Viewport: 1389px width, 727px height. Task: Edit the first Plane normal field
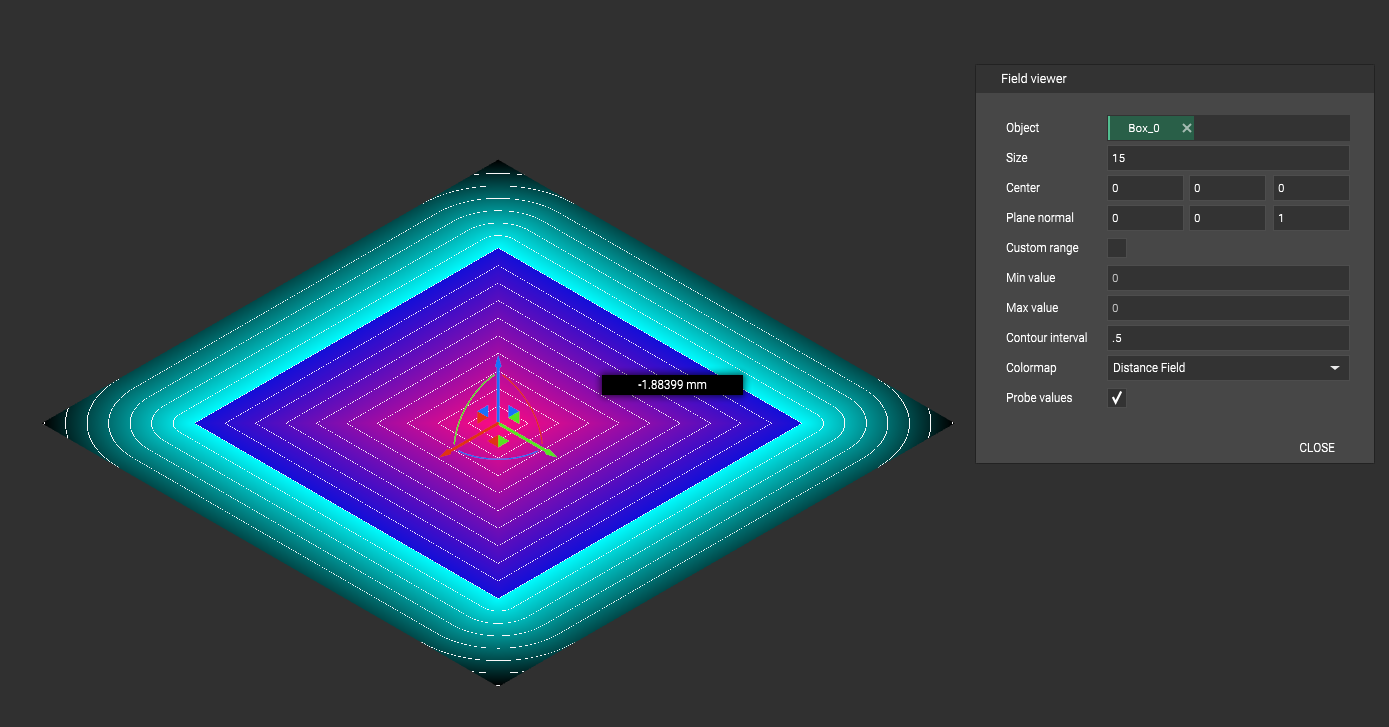coord(1146,218)
